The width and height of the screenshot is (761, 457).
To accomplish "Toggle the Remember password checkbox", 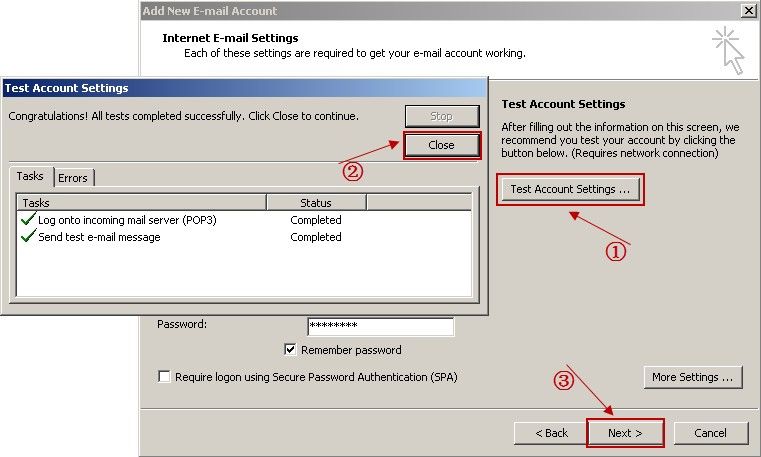I will point(291,350).
